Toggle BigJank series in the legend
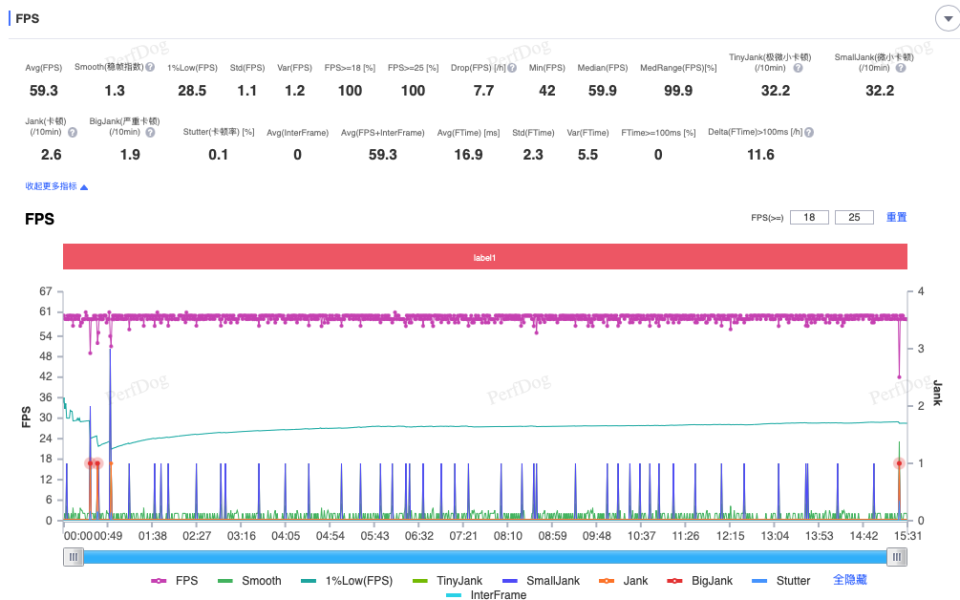Viewport: 960px width, 600px height. tap(700, 580)
